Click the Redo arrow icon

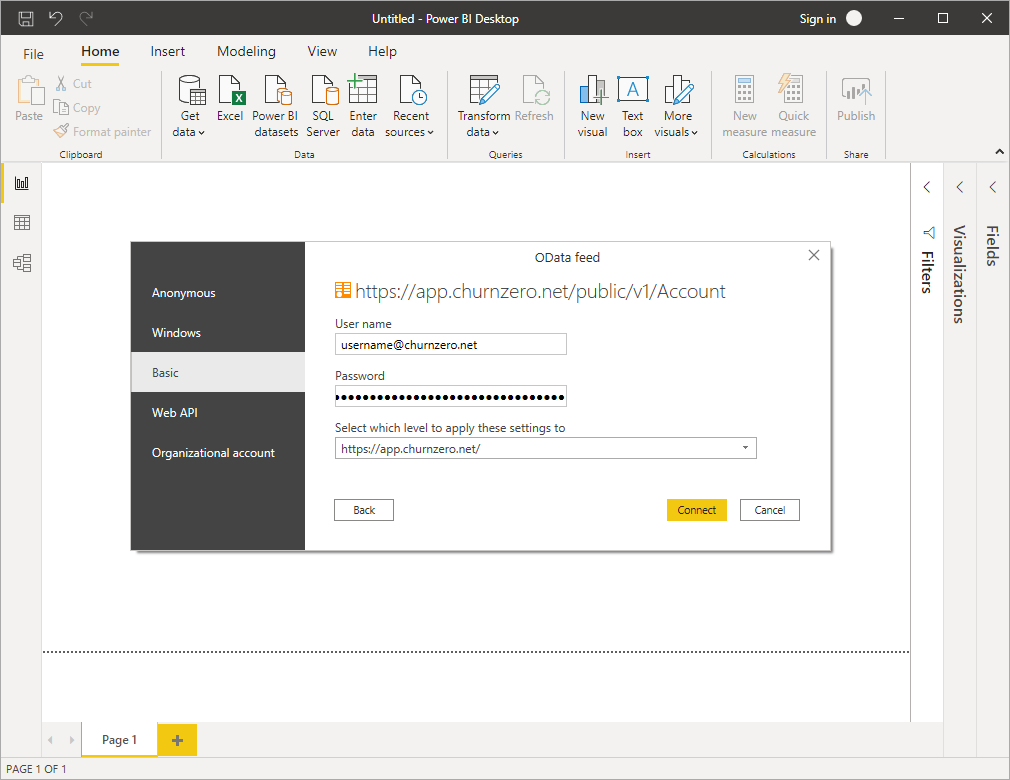pos(86,18)
